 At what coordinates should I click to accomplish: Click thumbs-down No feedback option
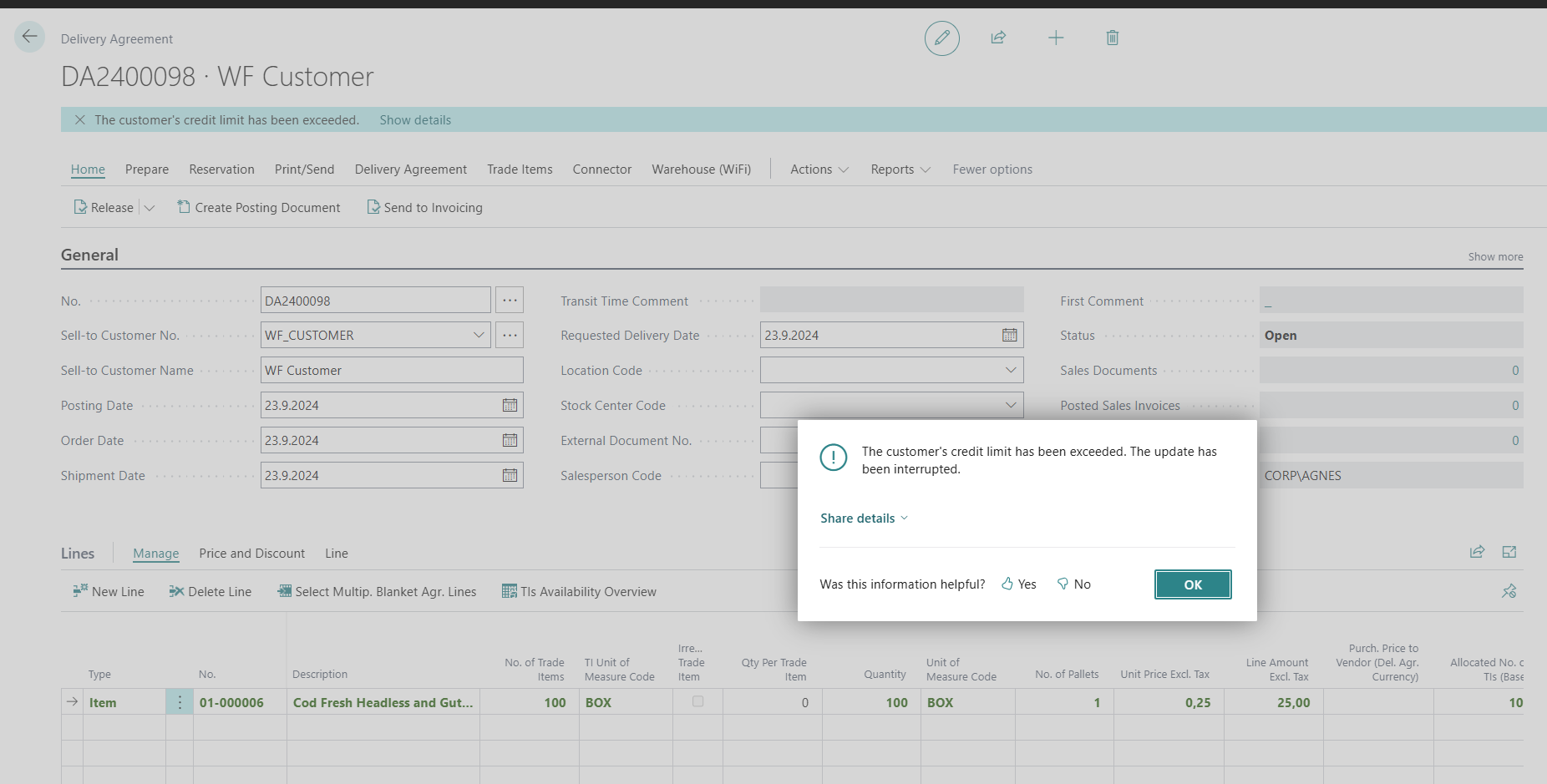1074,584
